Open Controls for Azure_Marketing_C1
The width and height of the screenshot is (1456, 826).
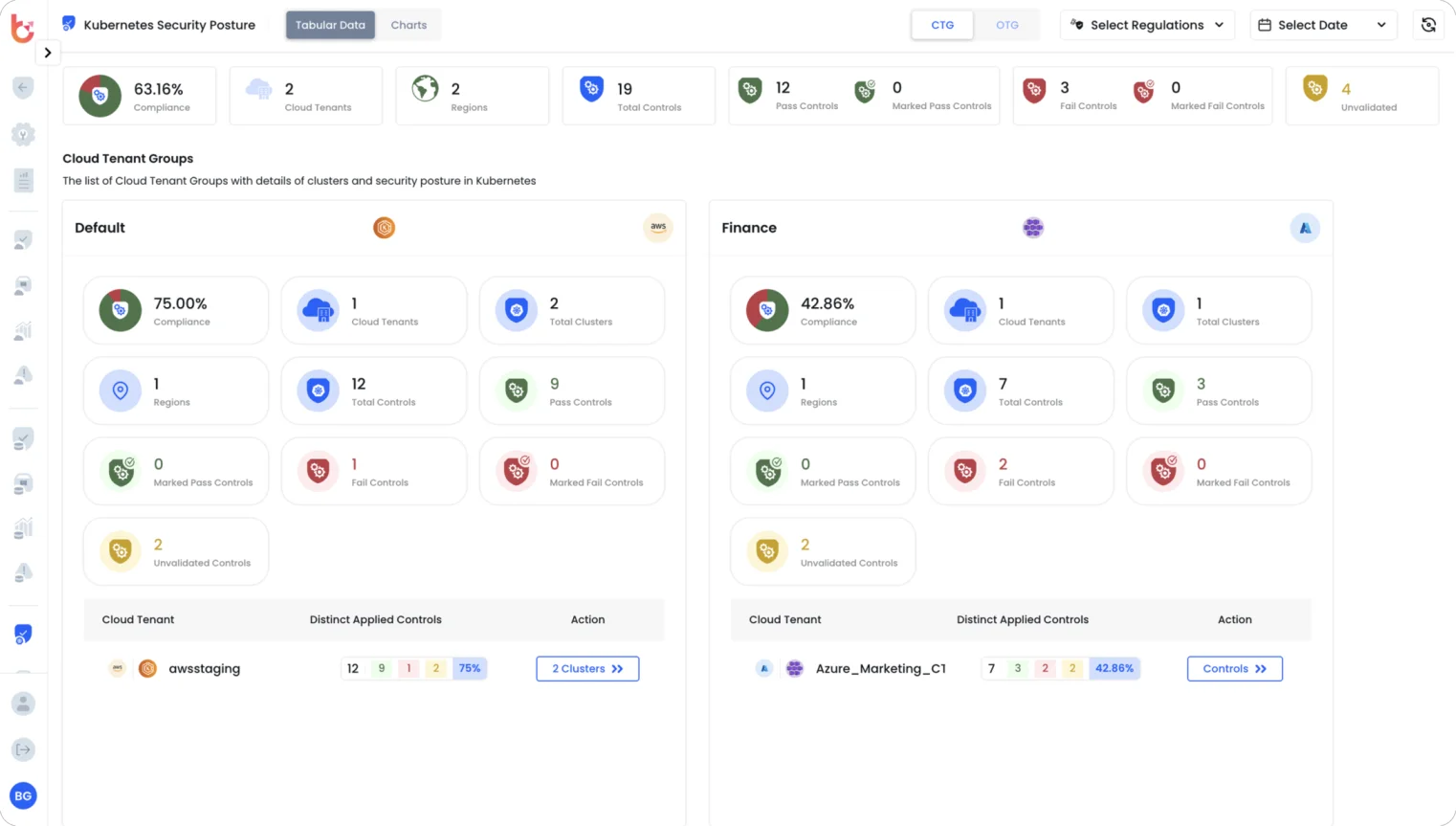pyautogui.click(x=1234, y=668)
